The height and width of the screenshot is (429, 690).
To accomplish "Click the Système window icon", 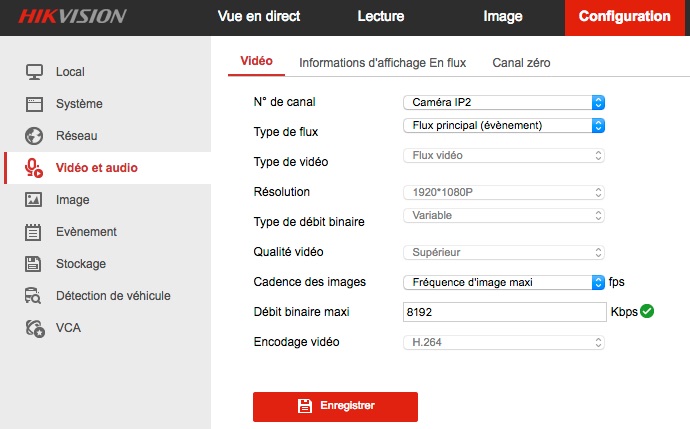I will pyautogui.click(x=34, y=104).
